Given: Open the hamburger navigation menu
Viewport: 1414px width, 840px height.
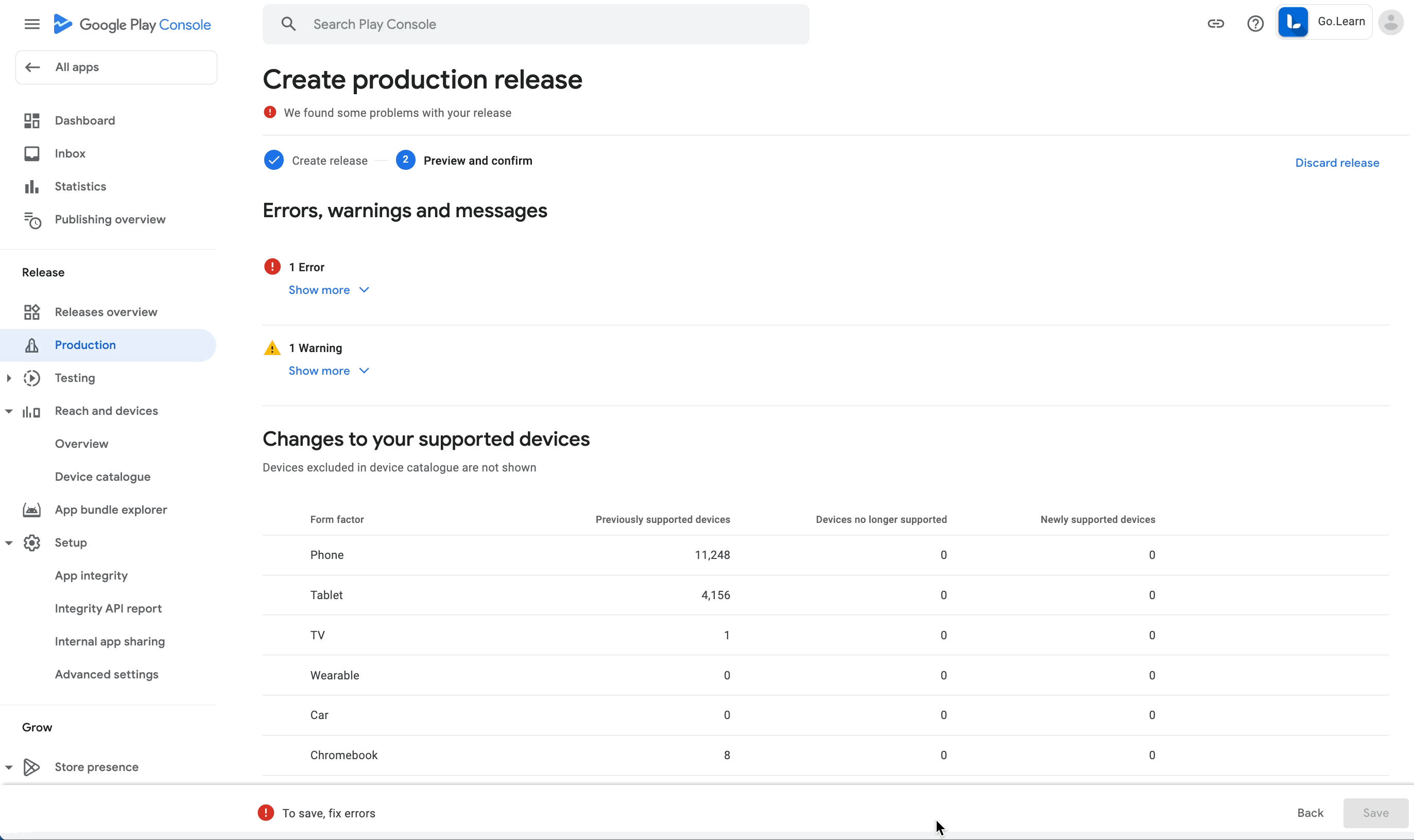Looking at the screenshot, I should click(32, 24).
